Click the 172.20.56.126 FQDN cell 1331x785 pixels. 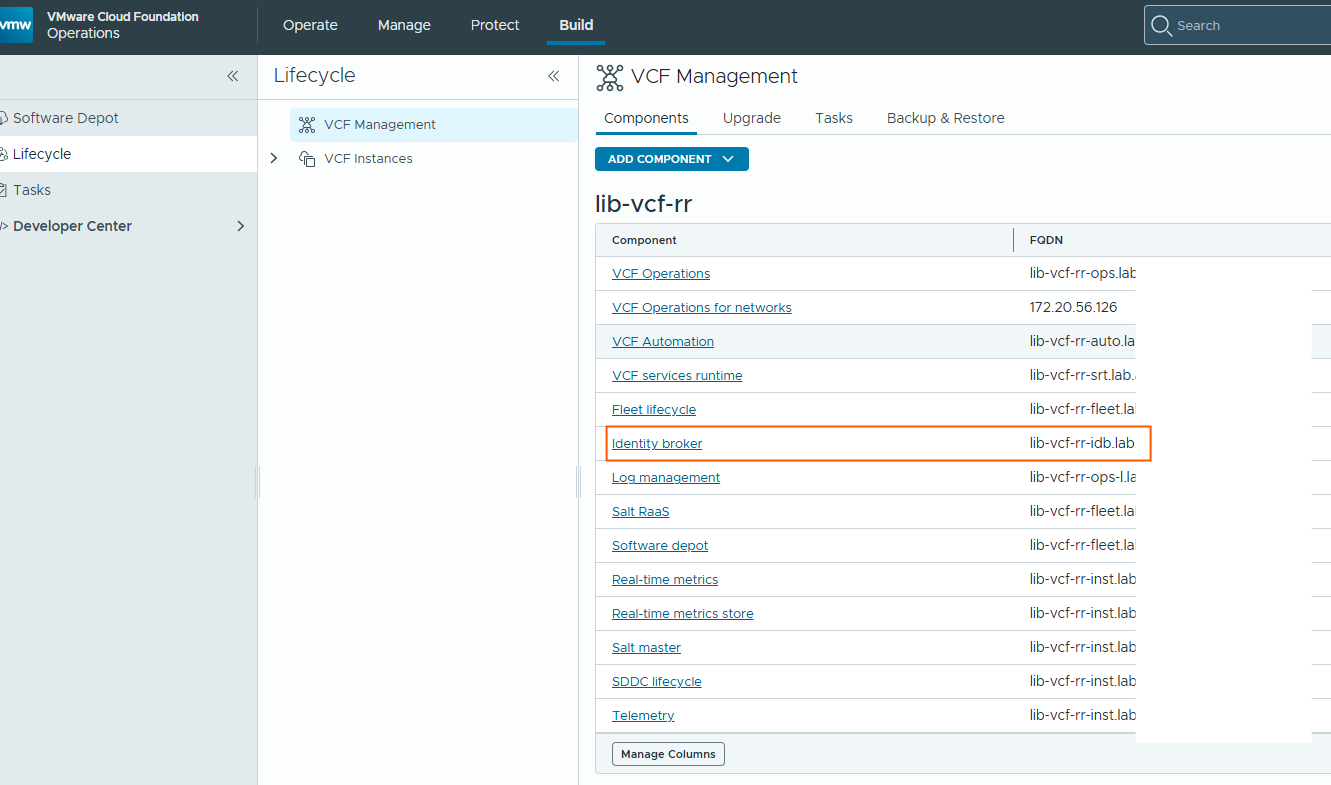(x=1074, y=308)
